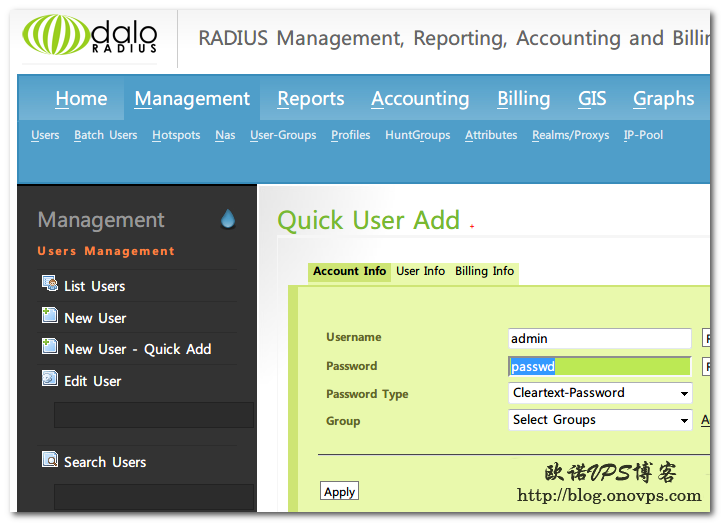Click the List Users icon
The image size is (721, 523).
50,284
